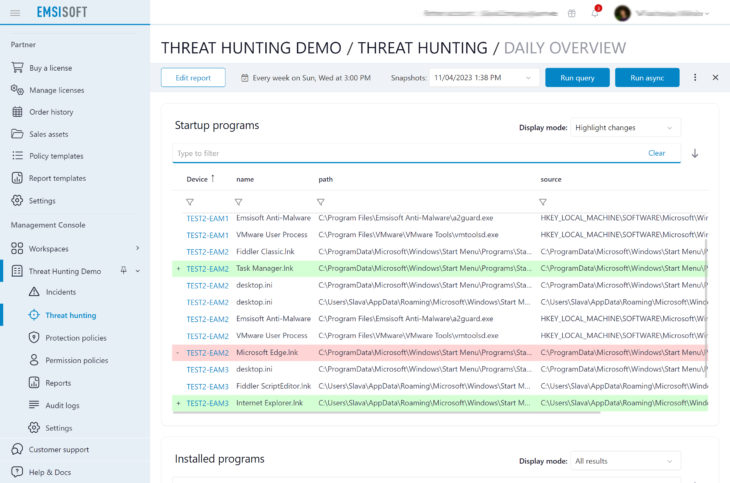This screenshot has height=483, width=730.
Task: Open notifications bell icon
Action: 595,13
